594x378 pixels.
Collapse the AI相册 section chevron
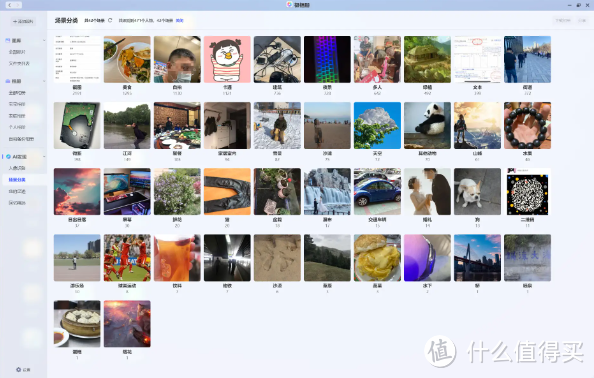click(44, 156)
